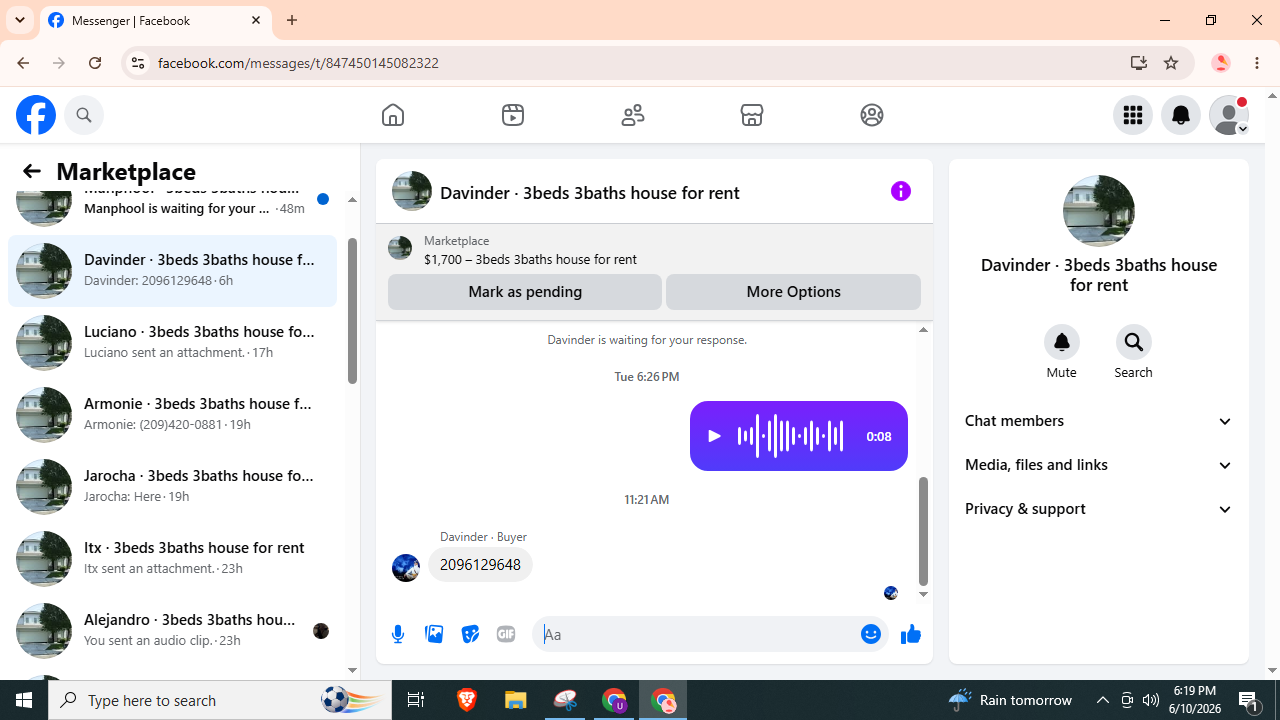Viewport: 1280px width, 720px height.
Task: Choose a GIF
Action: coord(506,634)
